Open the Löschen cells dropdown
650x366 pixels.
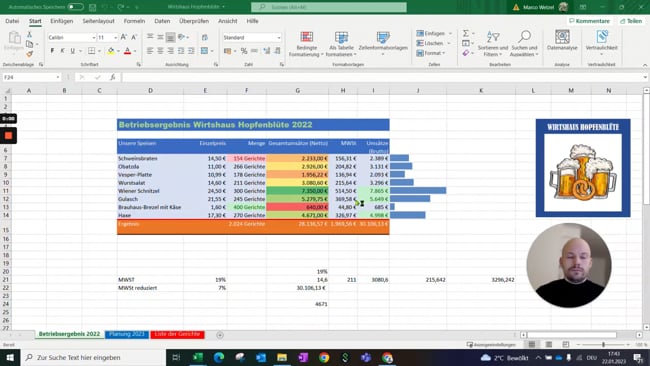point(449,43)
